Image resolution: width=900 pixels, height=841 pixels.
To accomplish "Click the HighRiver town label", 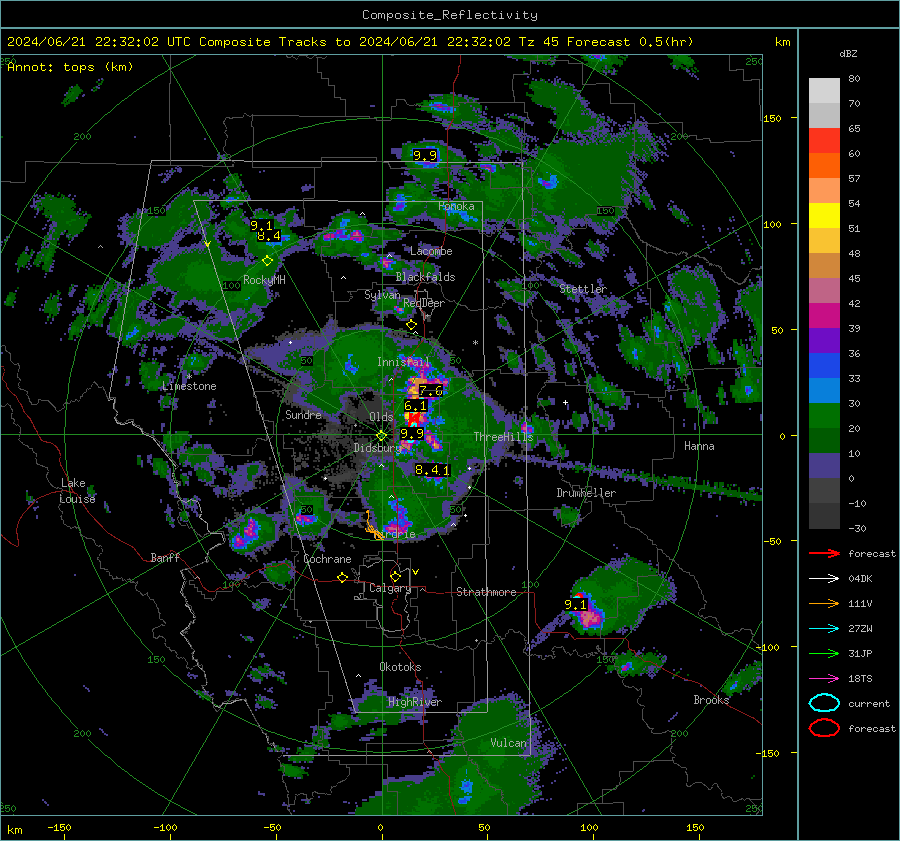I will pyautogui.click(x=415, y=702).
